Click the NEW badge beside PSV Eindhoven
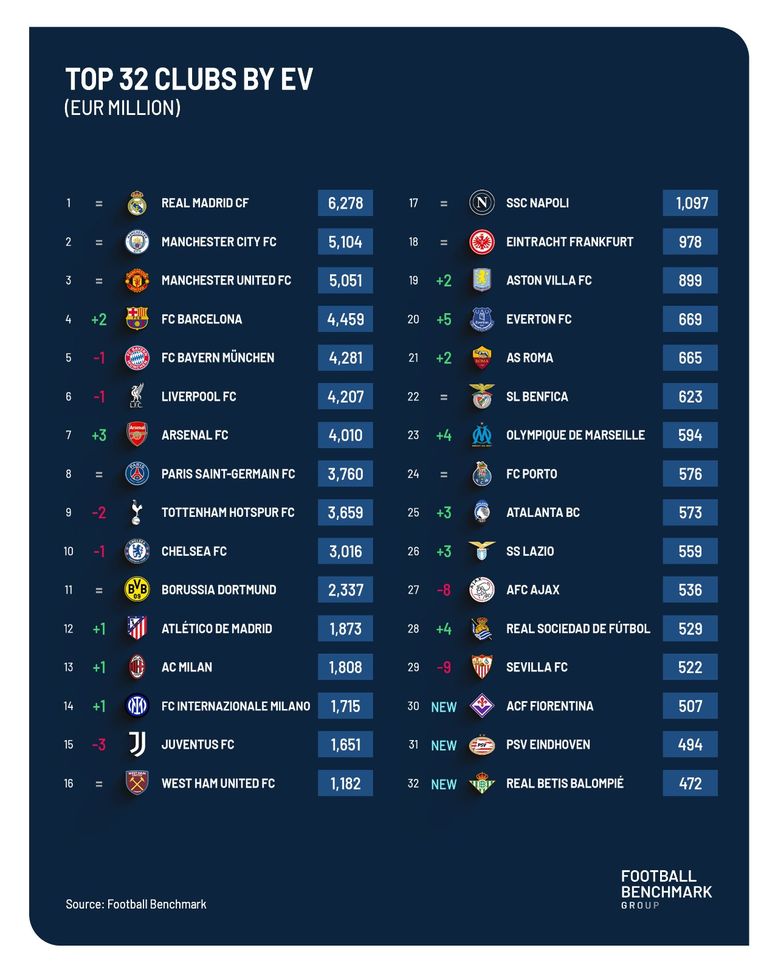The height and width of the screenshot is (973, 778). (x=444, y=745)
